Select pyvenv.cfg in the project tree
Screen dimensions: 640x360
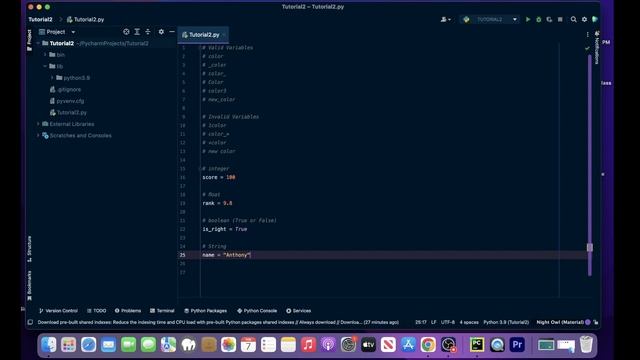(67, 101)
